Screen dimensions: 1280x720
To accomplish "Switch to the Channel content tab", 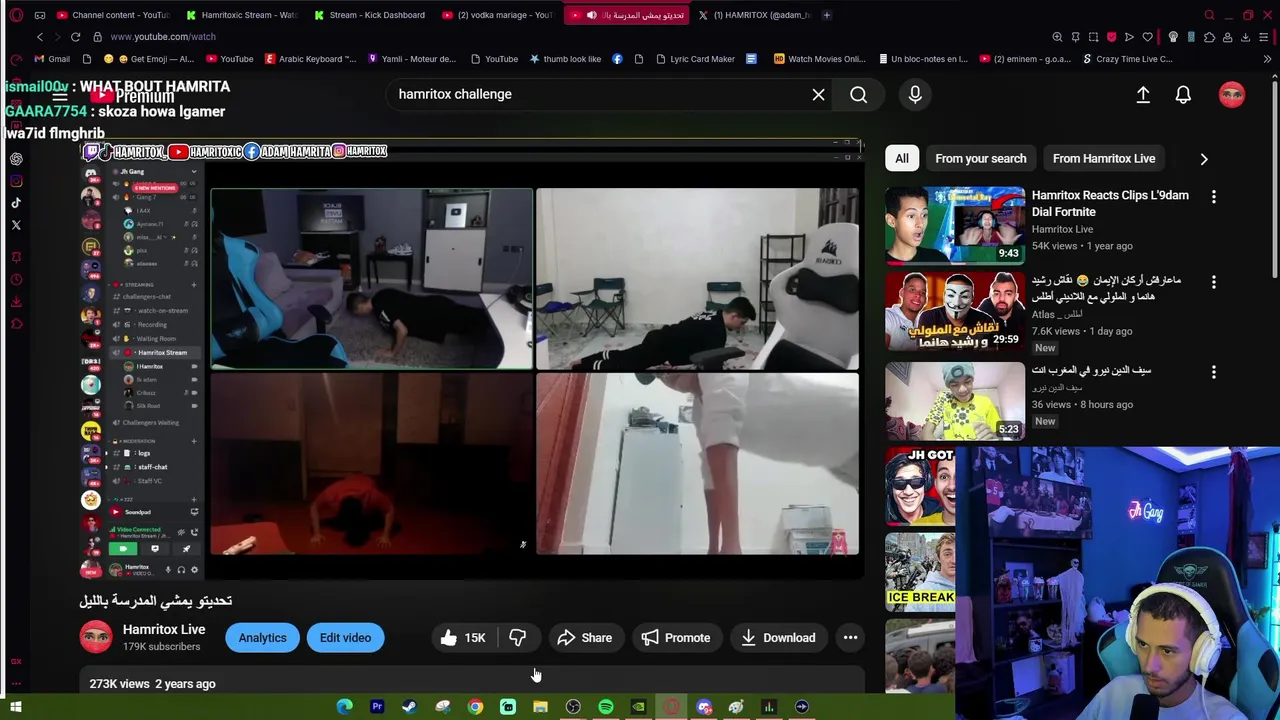I will [113, 15].
